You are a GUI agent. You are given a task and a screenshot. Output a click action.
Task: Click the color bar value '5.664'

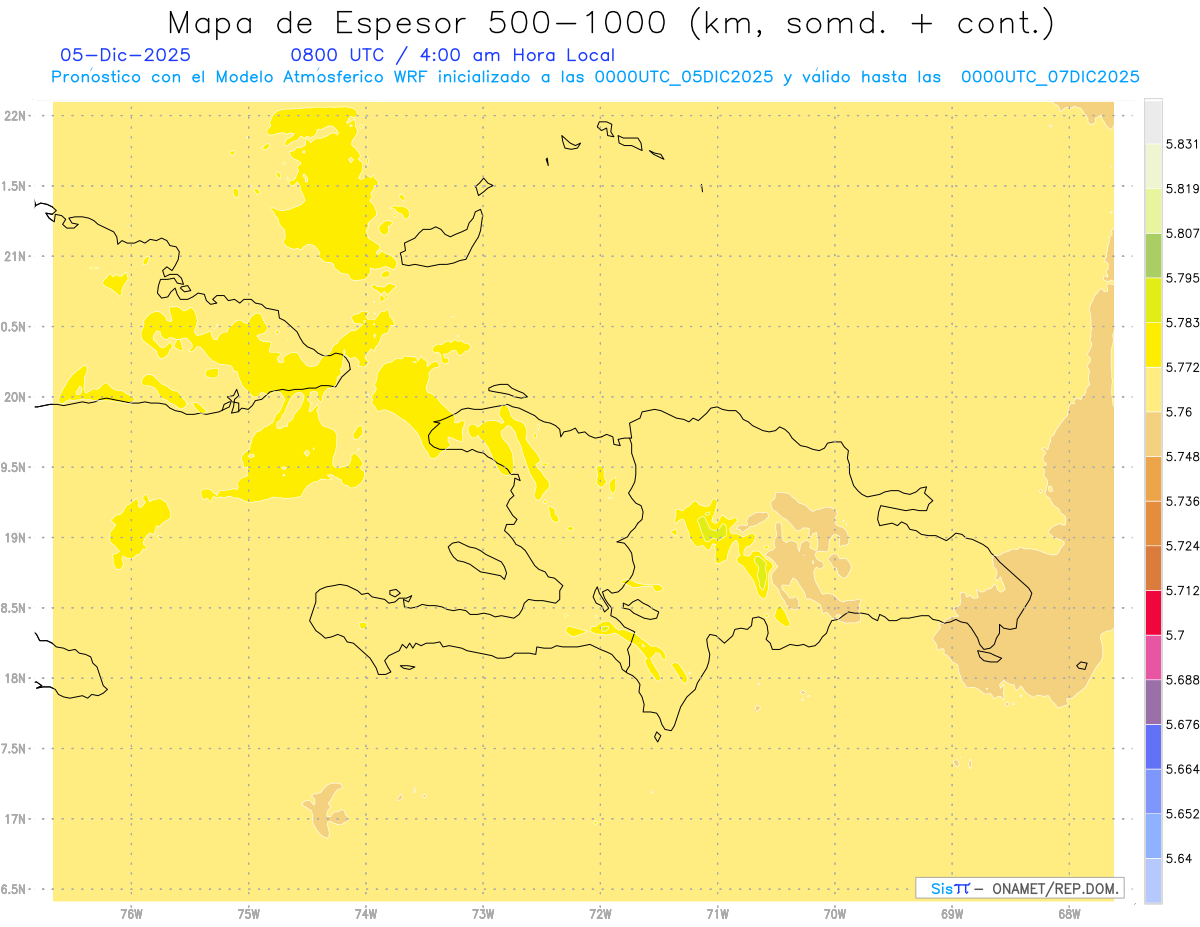click(1182, 769)
